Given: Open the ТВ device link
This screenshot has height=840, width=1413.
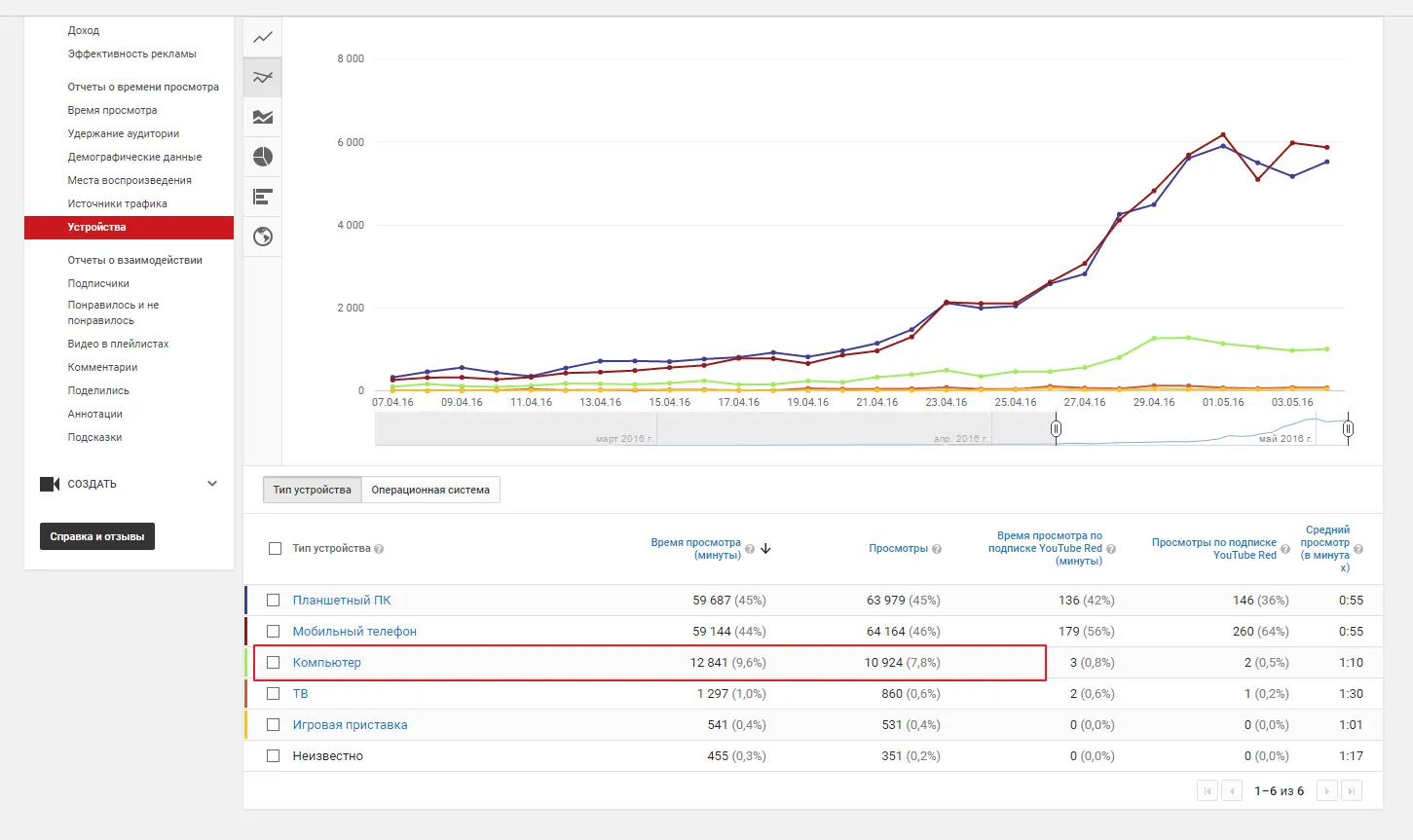Looking at the screenshot, I should click(x=301, y=694).
